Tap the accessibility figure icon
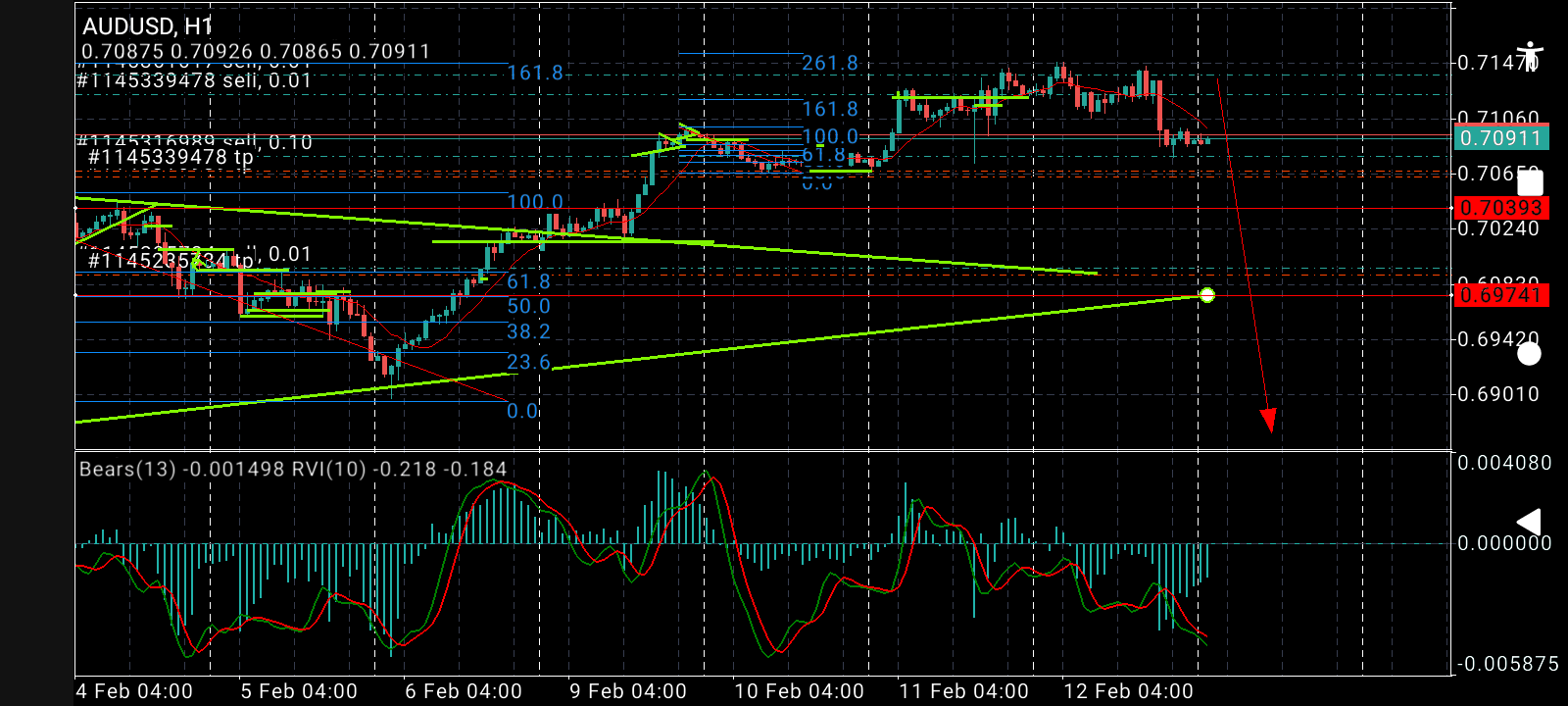Screen dimensions: 1568x706 pyautogui.click(x=1530, y=57)
